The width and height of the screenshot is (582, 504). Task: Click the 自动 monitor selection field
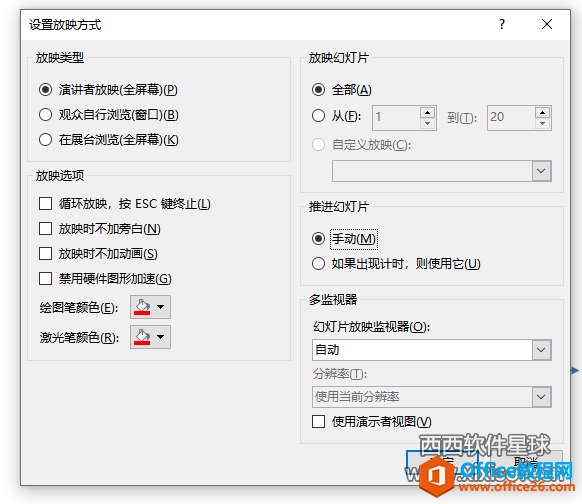coord(422,350)
